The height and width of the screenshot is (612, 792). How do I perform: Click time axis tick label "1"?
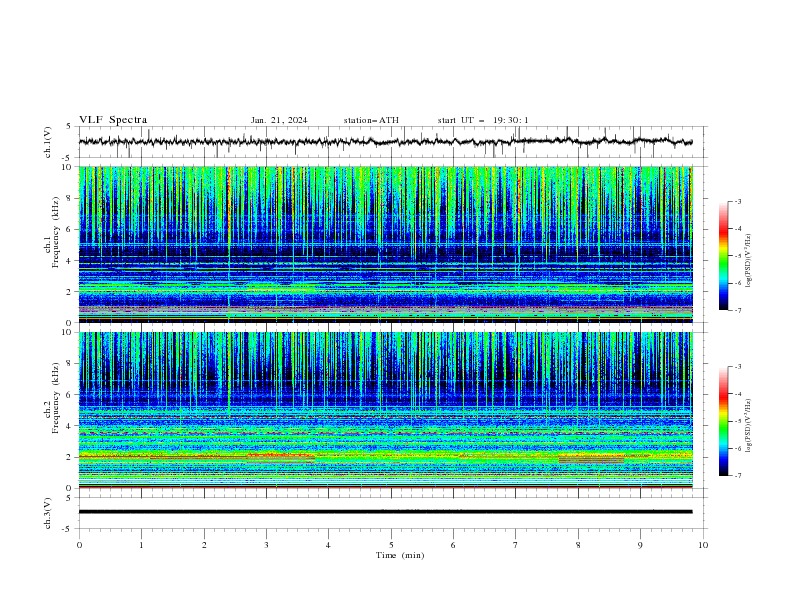tap(141, 545)
